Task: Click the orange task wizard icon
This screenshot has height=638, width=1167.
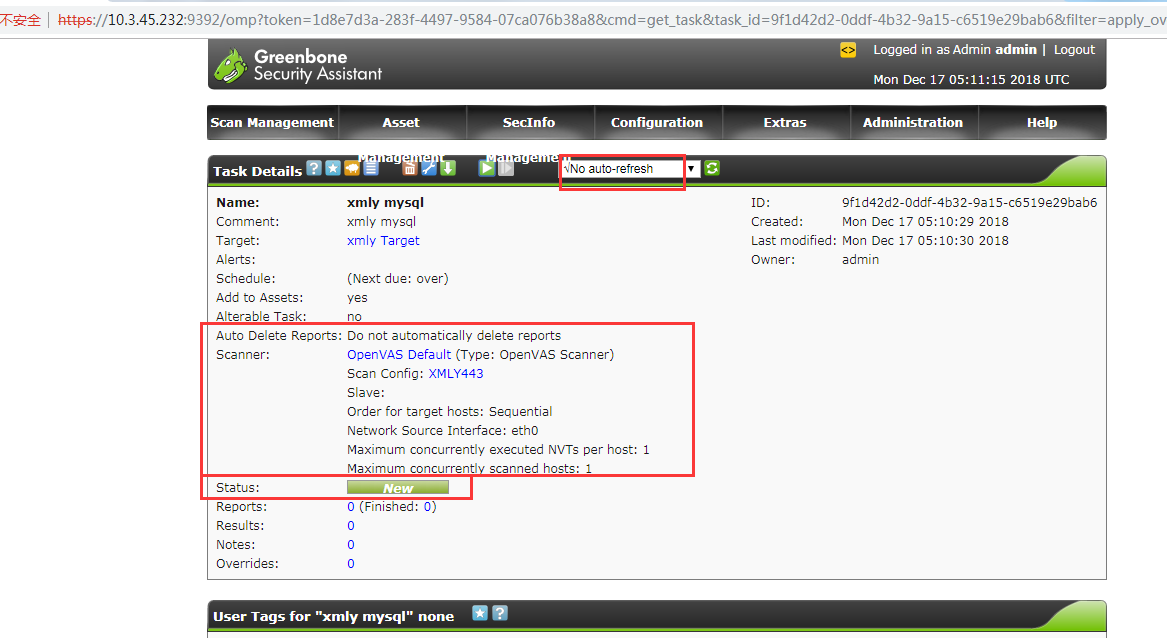Action: (x=351, y=168)
